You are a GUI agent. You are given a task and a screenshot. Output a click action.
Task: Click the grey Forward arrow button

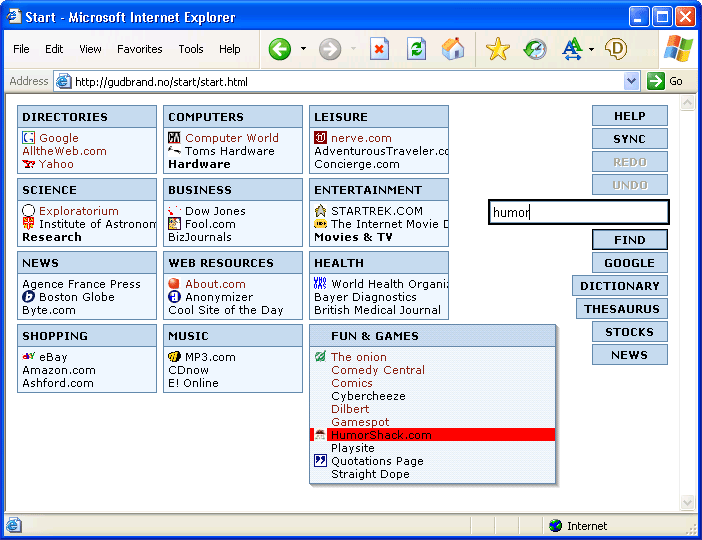click(330, 49)
